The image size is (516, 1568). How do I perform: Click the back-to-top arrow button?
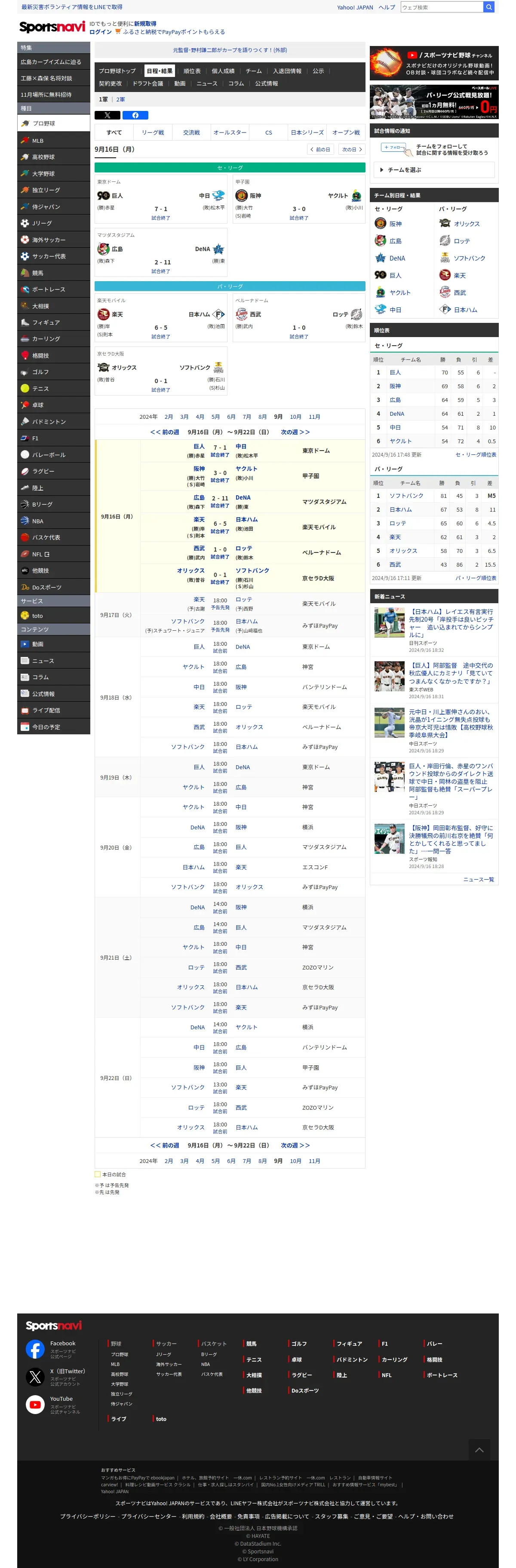point(479,1450)
